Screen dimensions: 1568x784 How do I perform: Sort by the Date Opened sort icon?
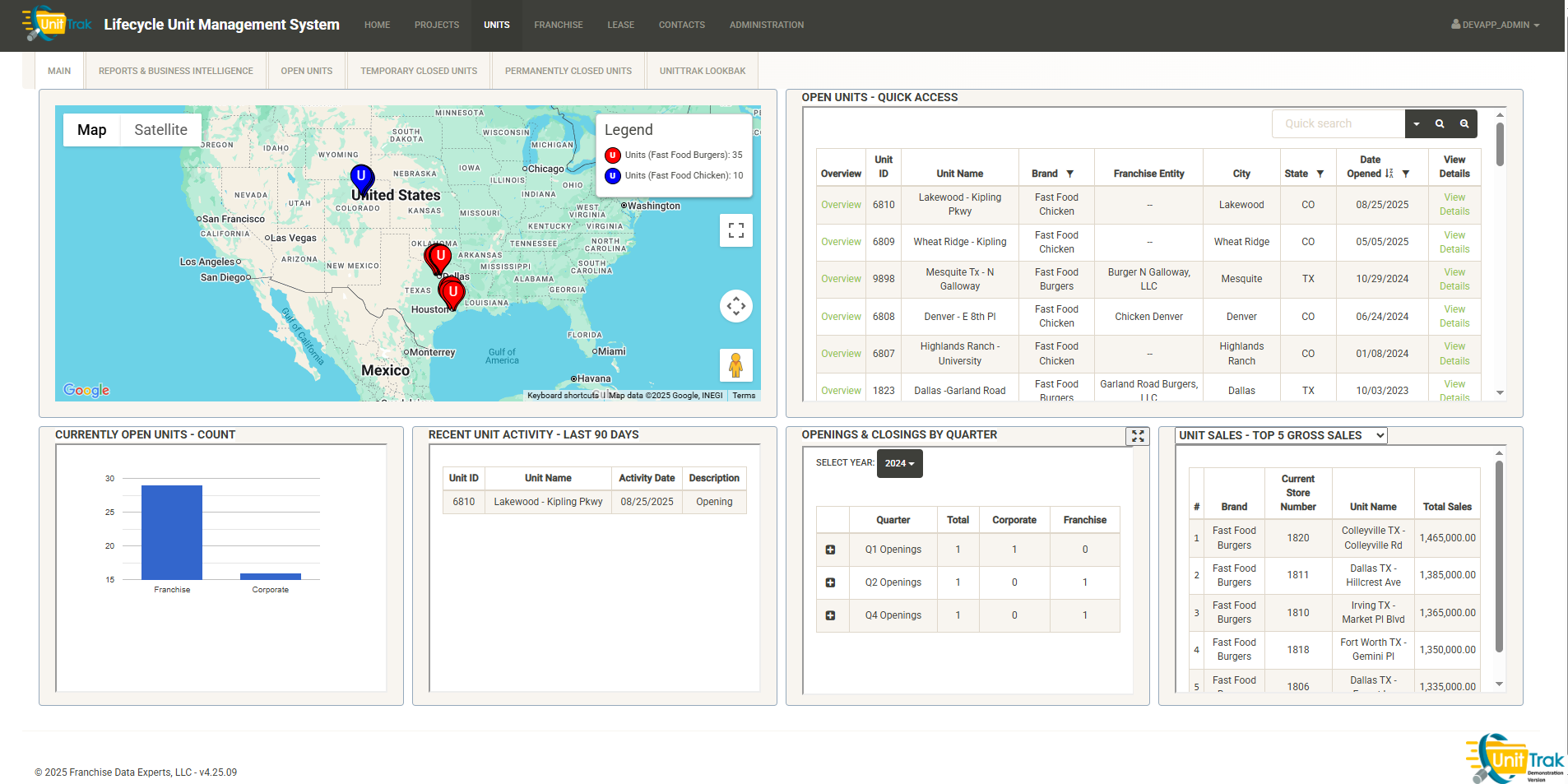pyautogui.click(x=1389, y=174)
